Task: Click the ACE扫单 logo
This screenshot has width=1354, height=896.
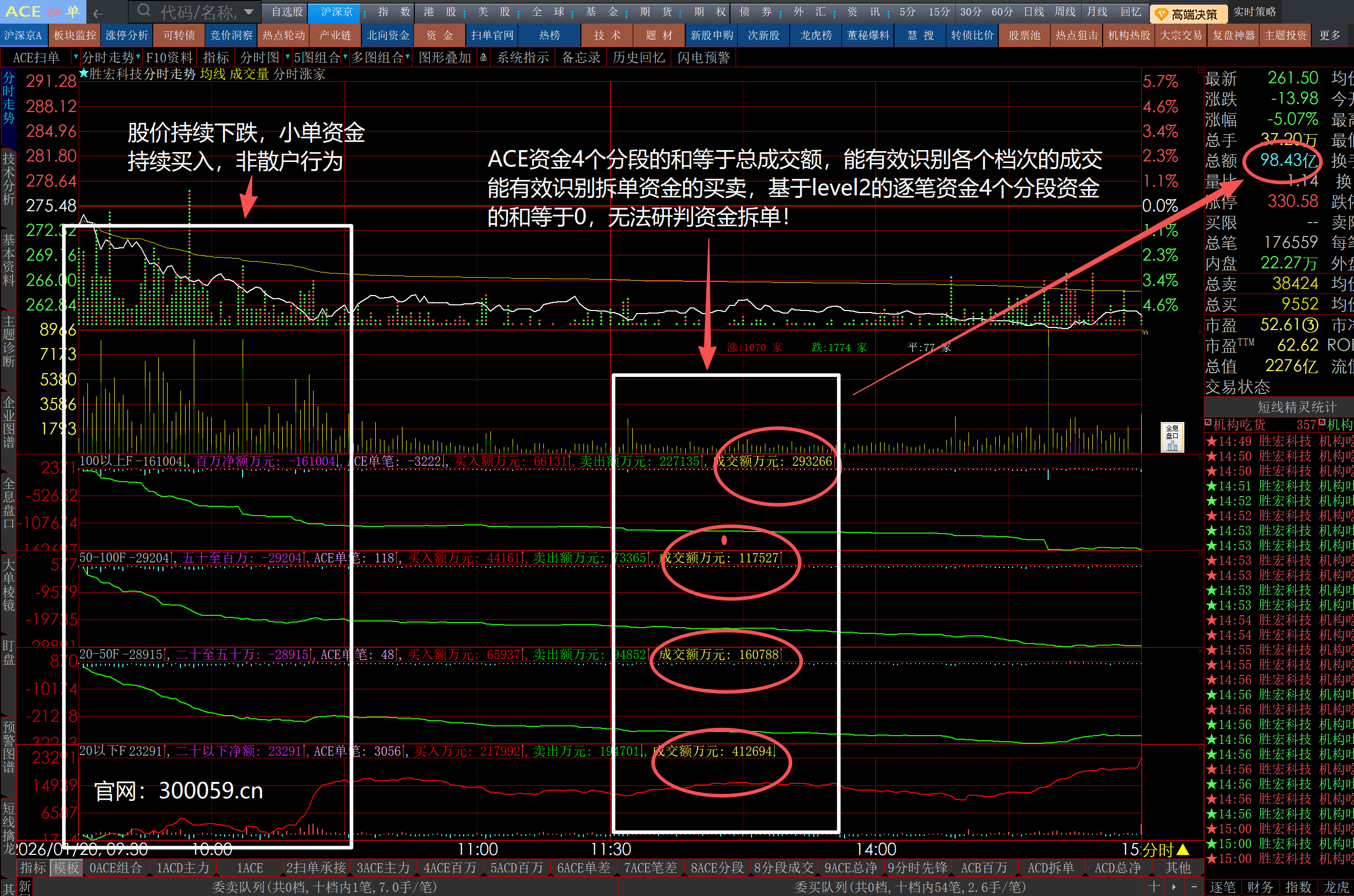Action: (43, 12)
